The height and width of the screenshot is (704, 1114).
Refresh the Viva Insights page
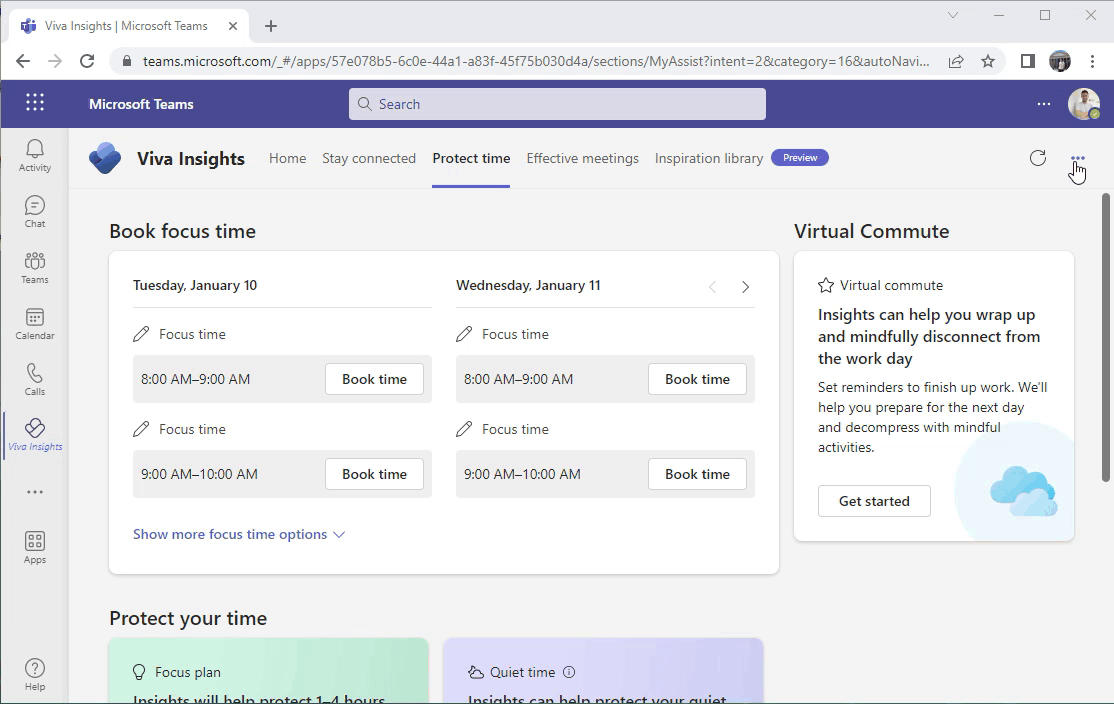[1038, 158]
